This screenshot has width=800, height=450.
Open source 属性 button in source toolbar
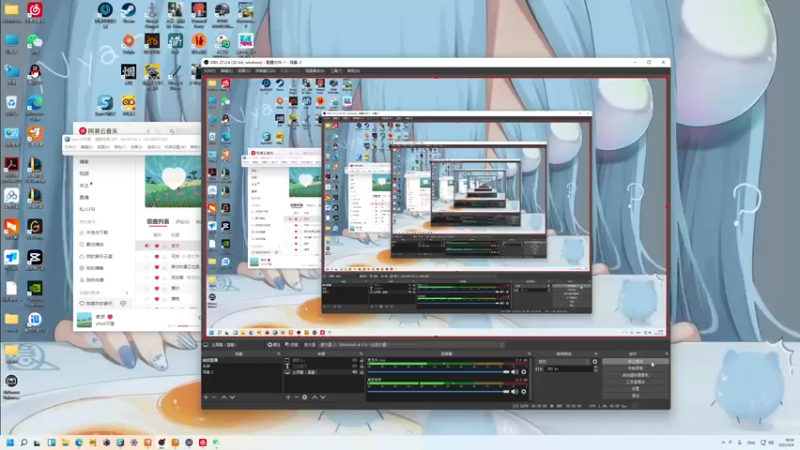pos(274,345)
